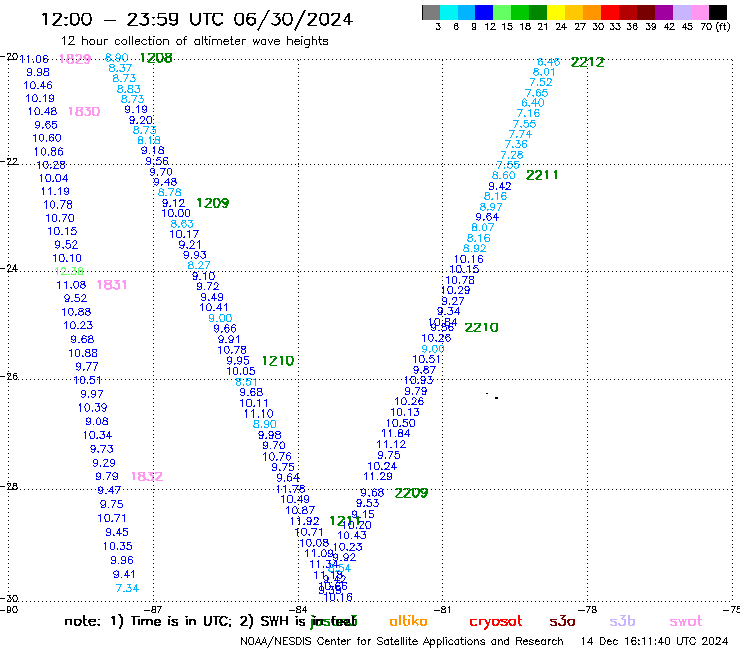
Task: Click the wave height value 8.27
Action: 199,265
